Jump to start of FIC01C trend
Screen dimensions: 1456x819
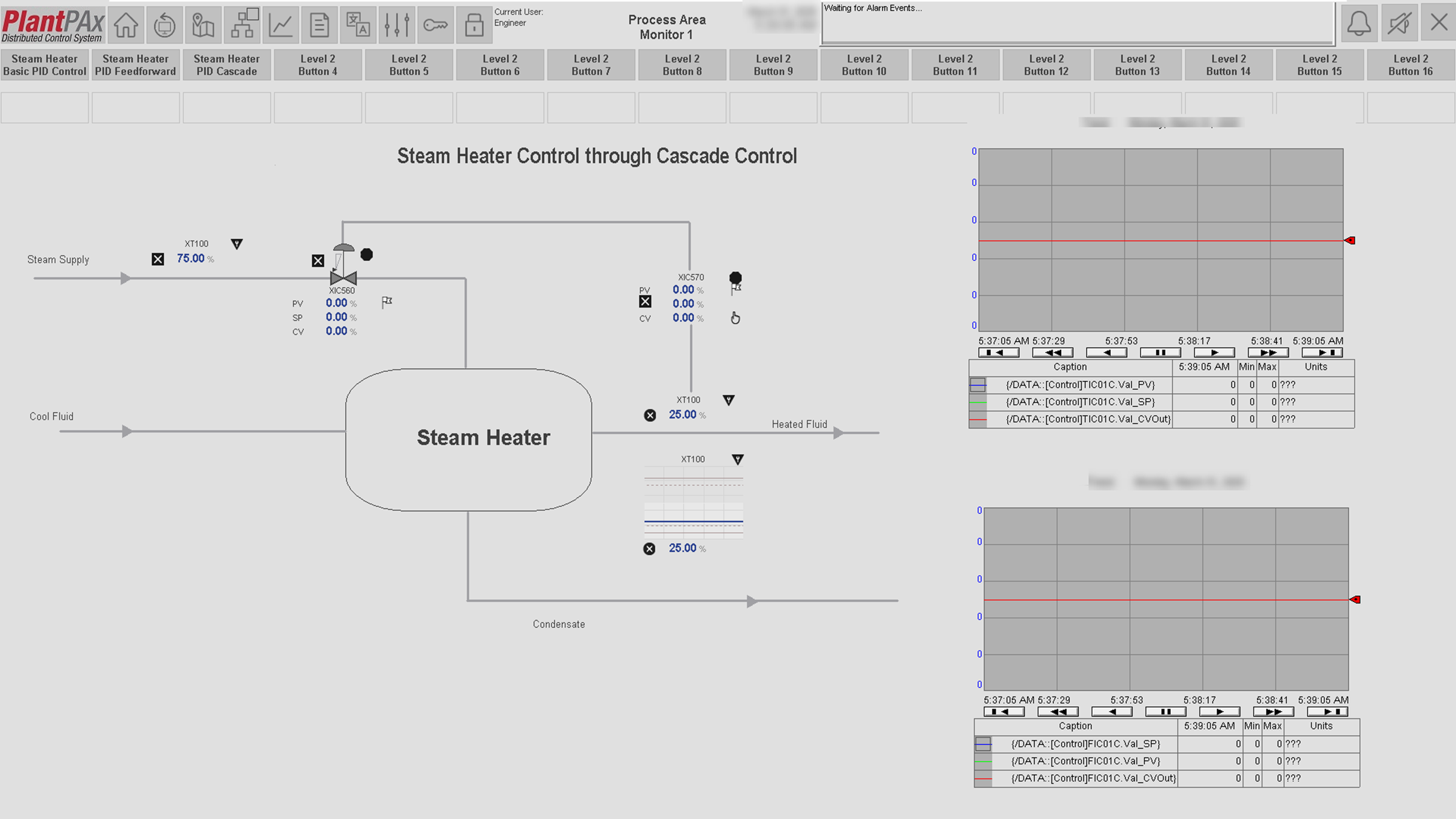click(1005, 712)
